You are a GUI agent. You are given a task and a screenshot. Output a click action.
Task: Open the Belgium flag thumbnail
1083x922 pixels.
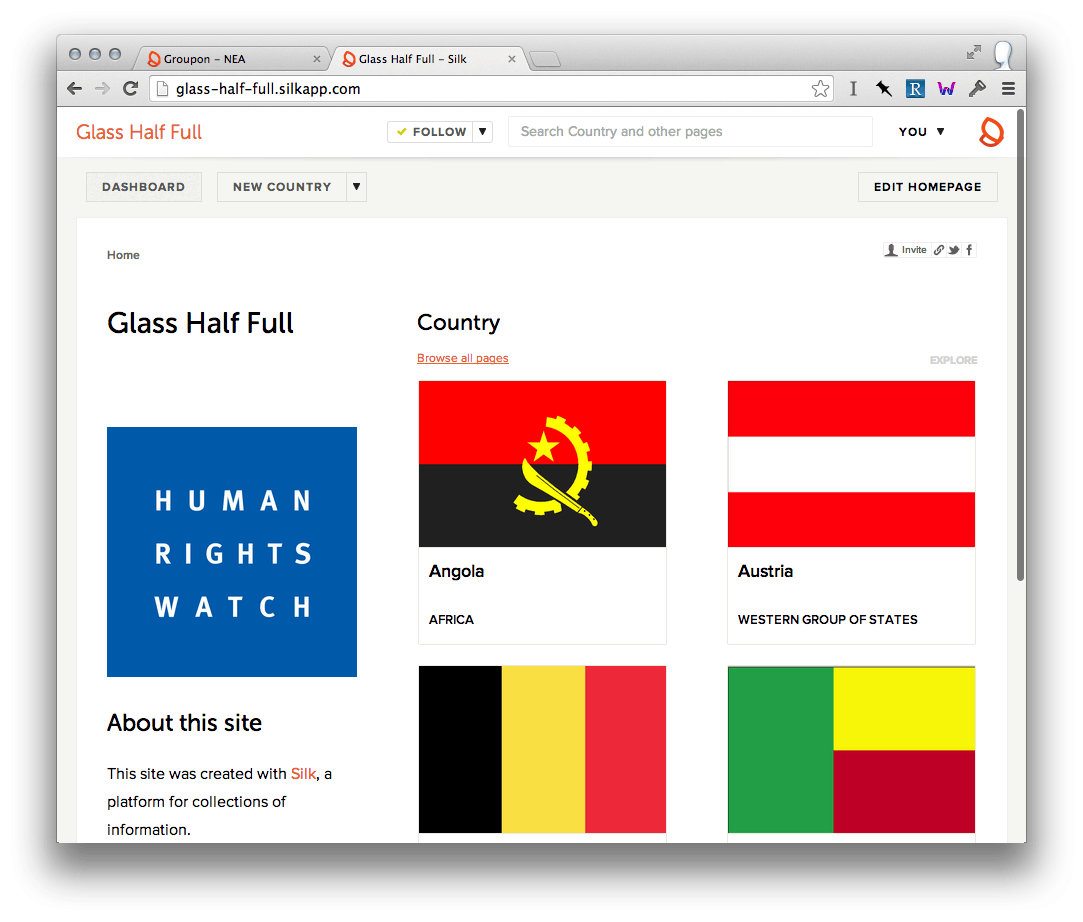[542, 749]
